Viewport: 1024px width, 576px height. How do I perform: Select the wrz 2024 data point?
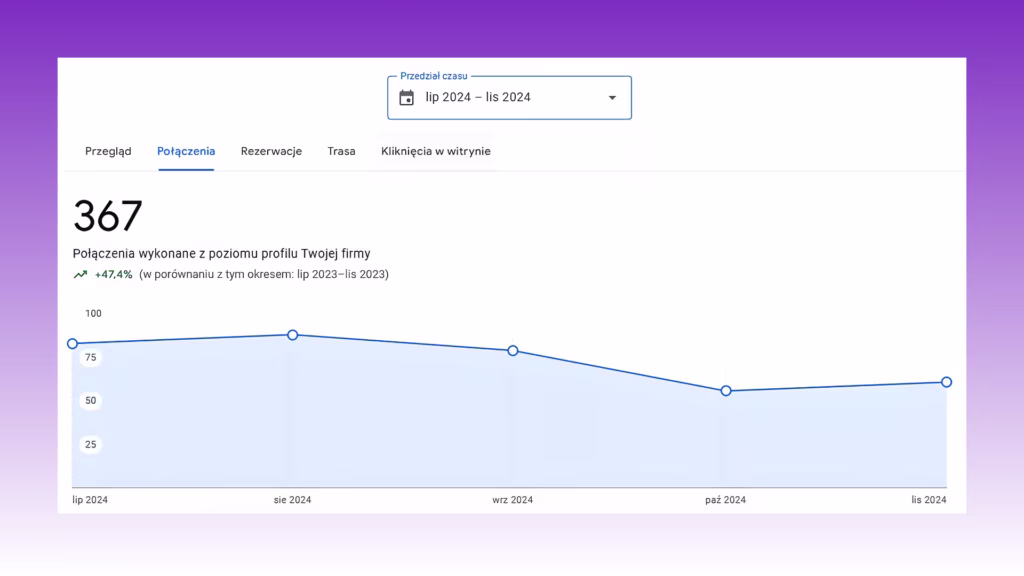coord(513,351)
